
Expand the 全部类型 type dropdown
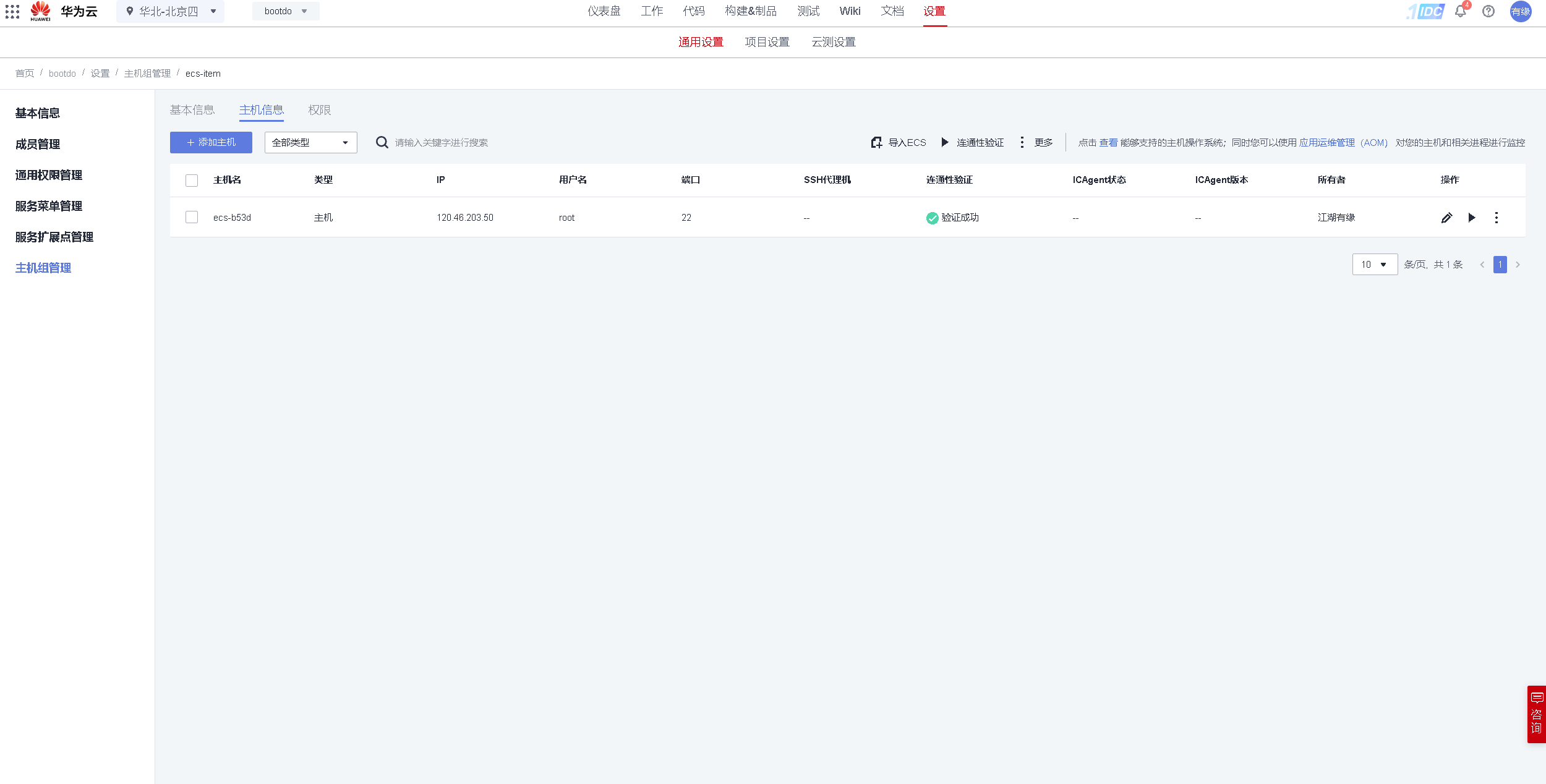[310, 143]
